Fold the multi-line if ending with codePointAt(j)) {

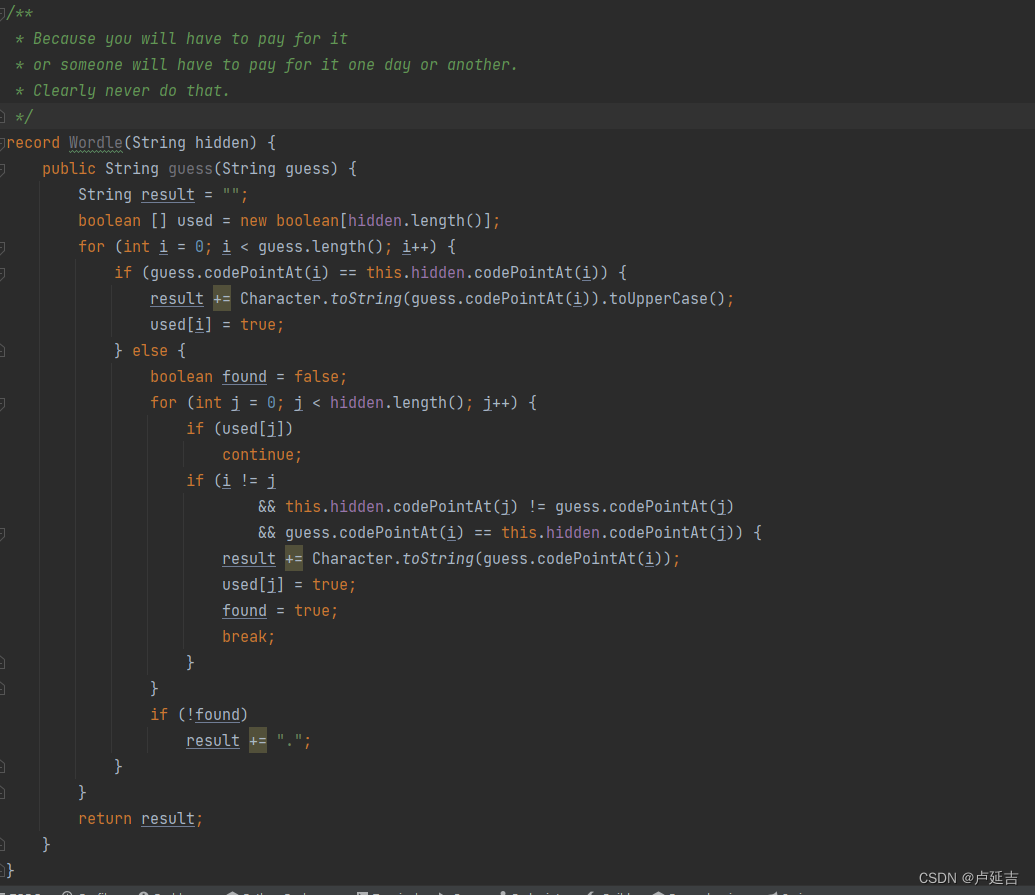3,533
